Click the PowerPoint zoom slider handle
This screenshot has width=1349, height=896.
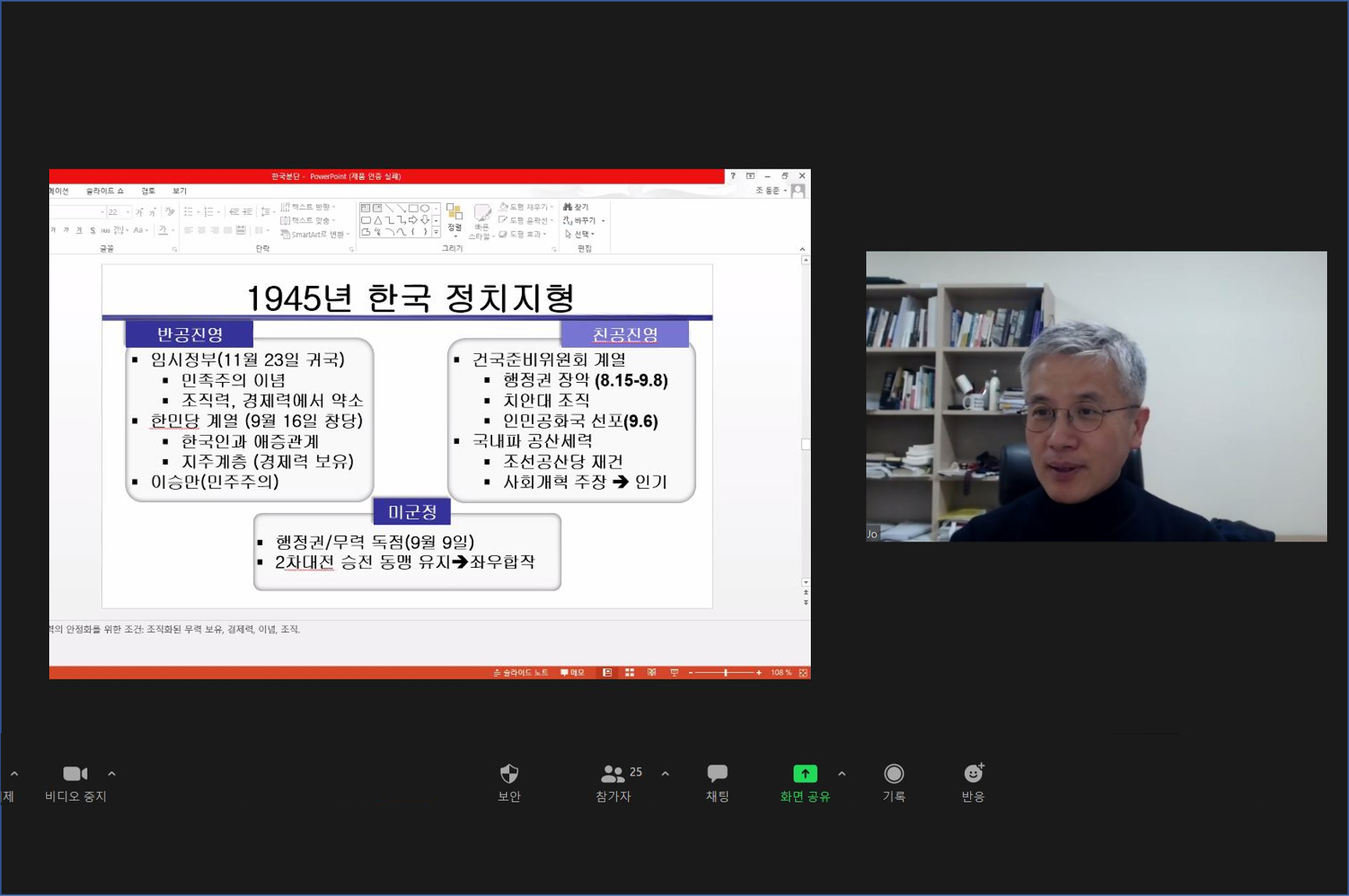pyautogui.click(x=726, y=673)
